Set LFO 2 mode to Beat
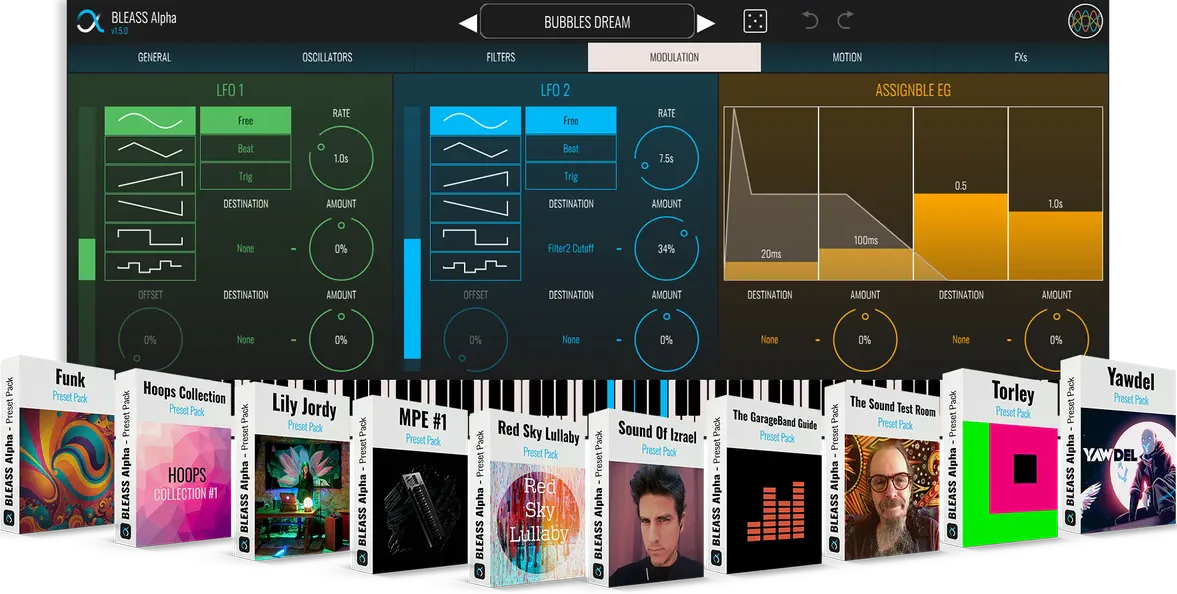The height and width of the screenshot is (594, 1177). 570,149
